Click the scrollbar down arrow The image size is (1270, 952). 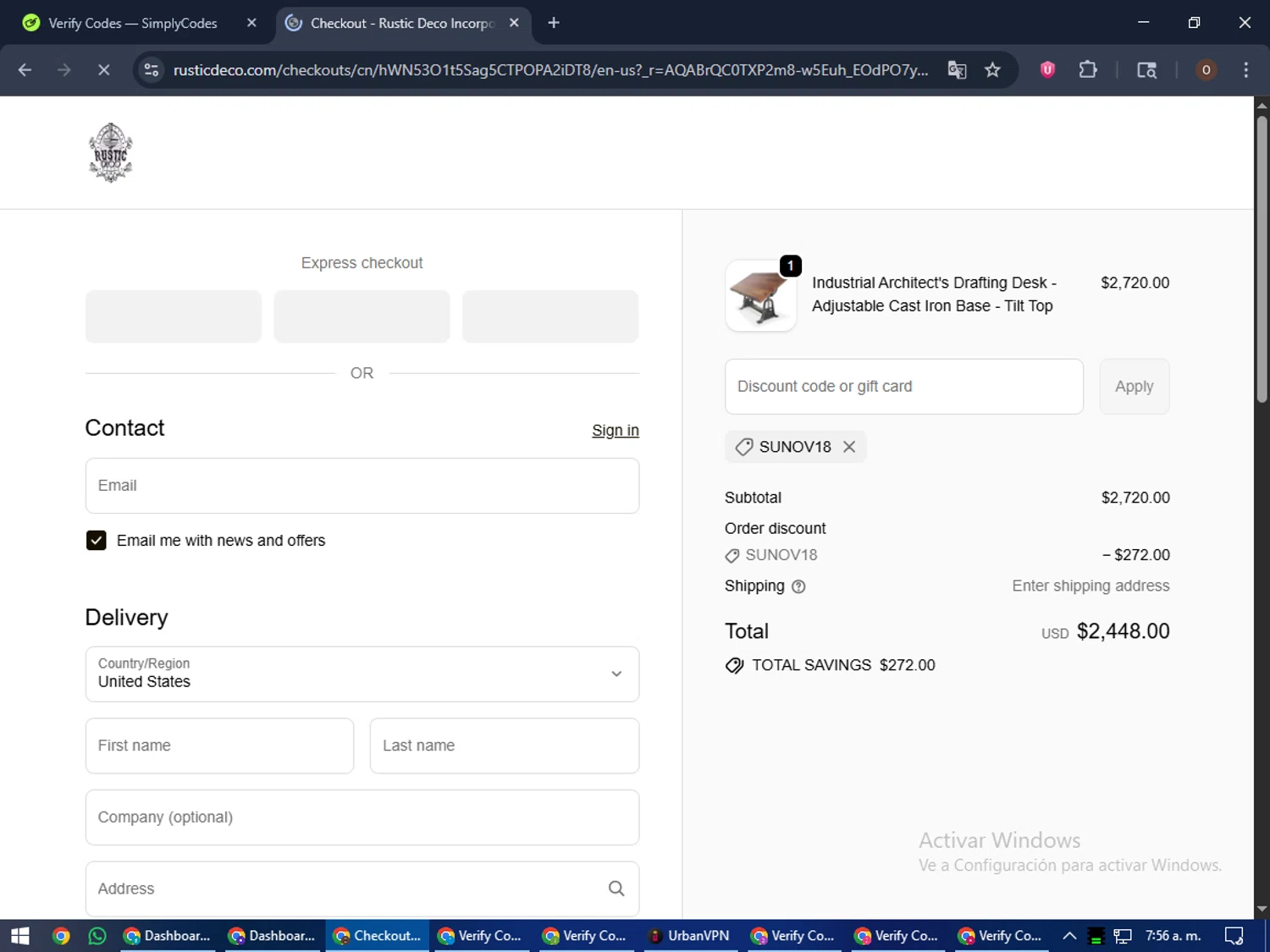click(1262, 910)
